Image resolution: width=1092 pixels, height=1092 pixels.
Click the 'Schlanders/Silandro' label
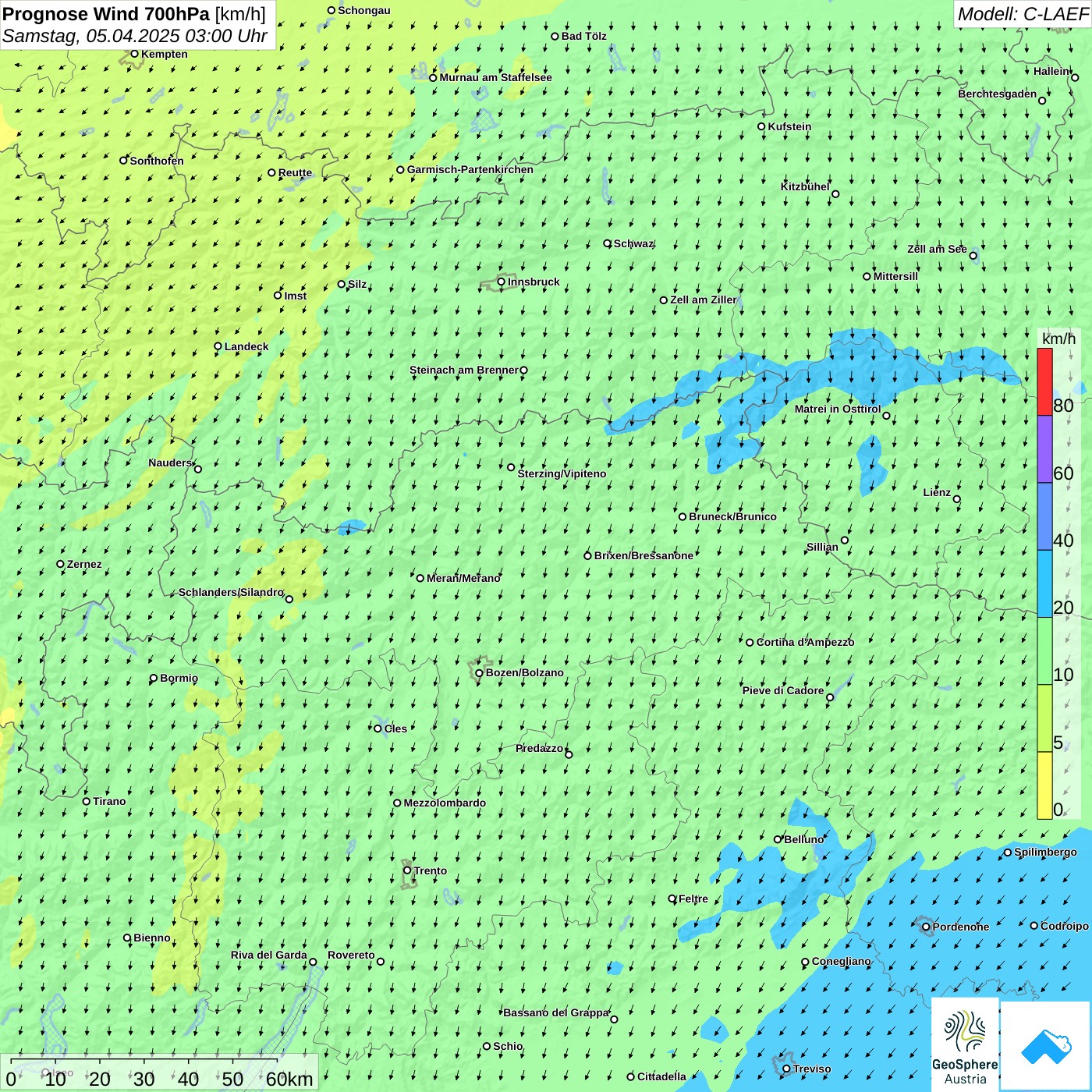point(231,592)
